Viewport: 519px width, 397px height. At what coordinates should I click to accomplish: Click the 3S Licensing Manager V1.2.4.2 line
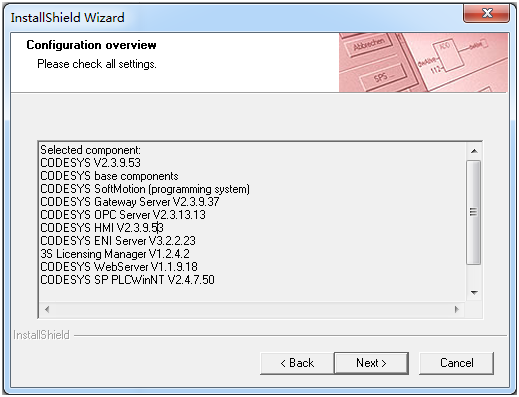115,254
